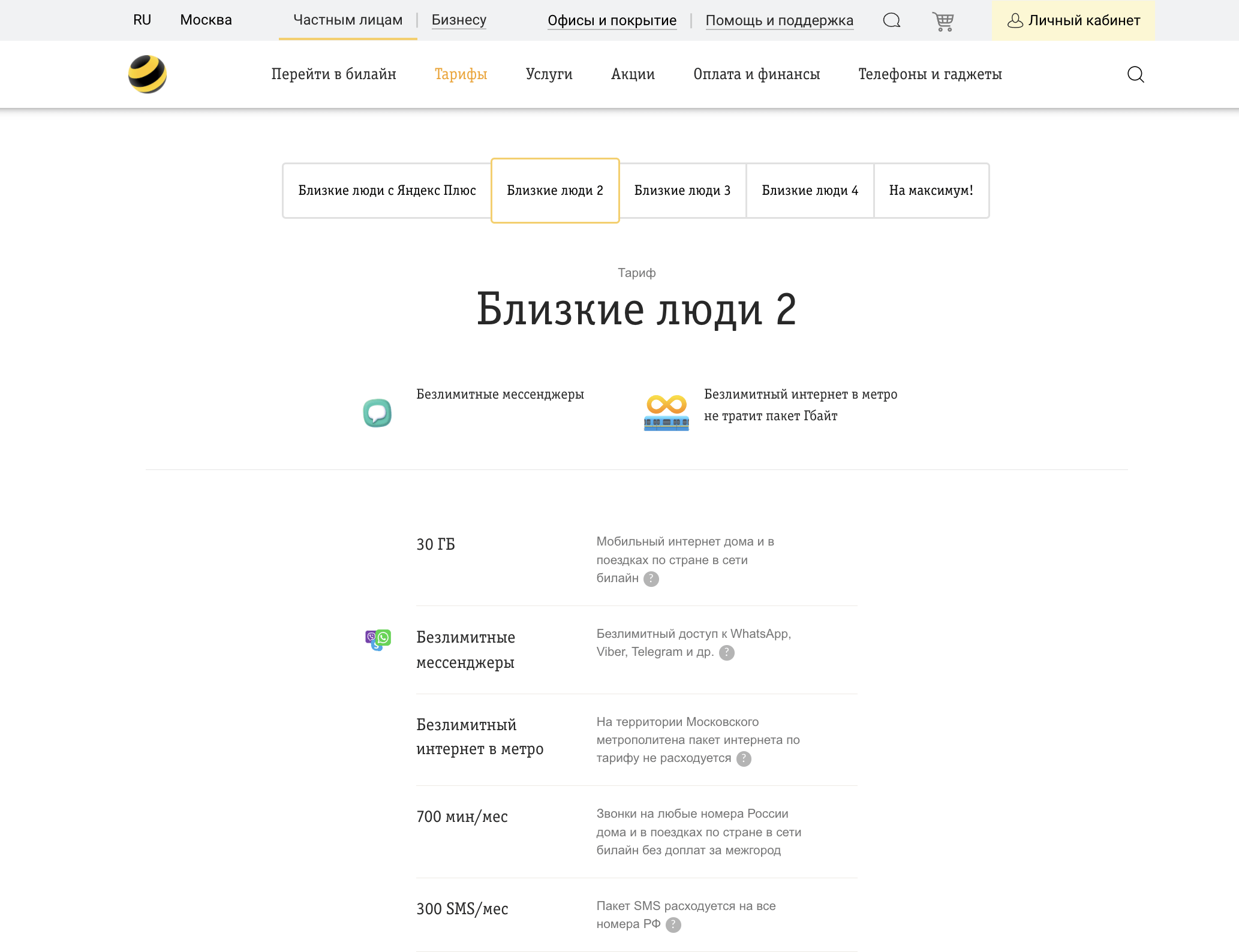The image size is (1239, 952).
Task: Show tooltip for the 300 SMS package
Action: 673,924
